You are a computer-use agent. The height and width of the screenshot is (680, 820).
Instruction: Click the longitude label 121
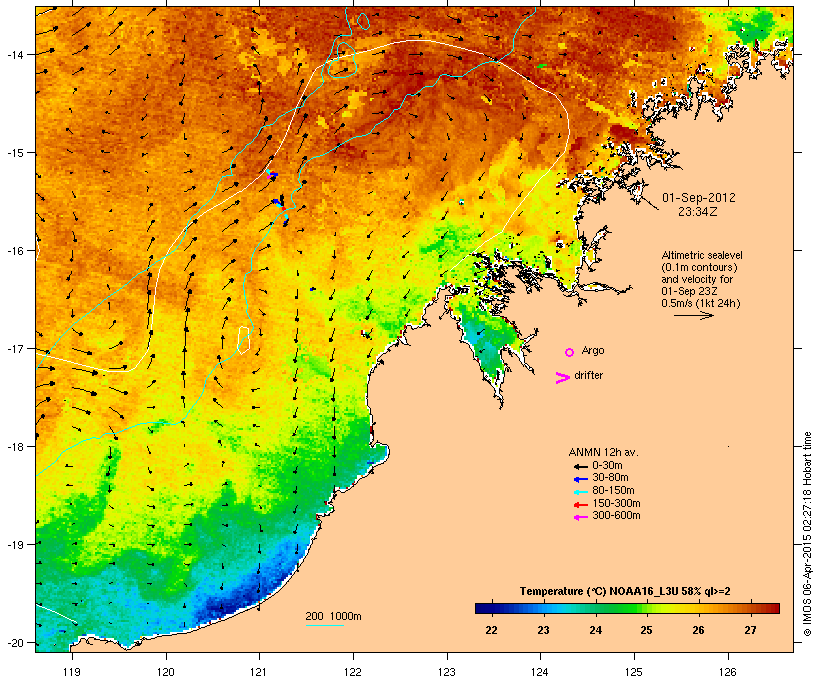[259, 672]
